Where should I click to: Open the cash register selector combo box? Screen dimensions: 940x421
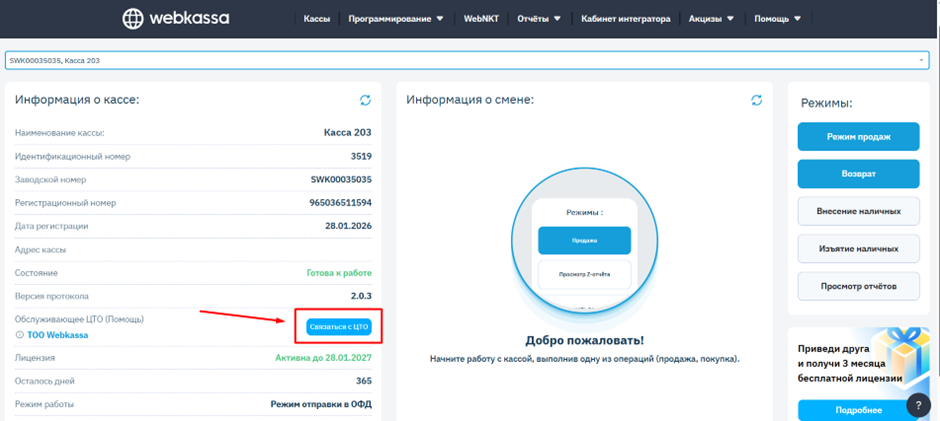click(466, 61)
